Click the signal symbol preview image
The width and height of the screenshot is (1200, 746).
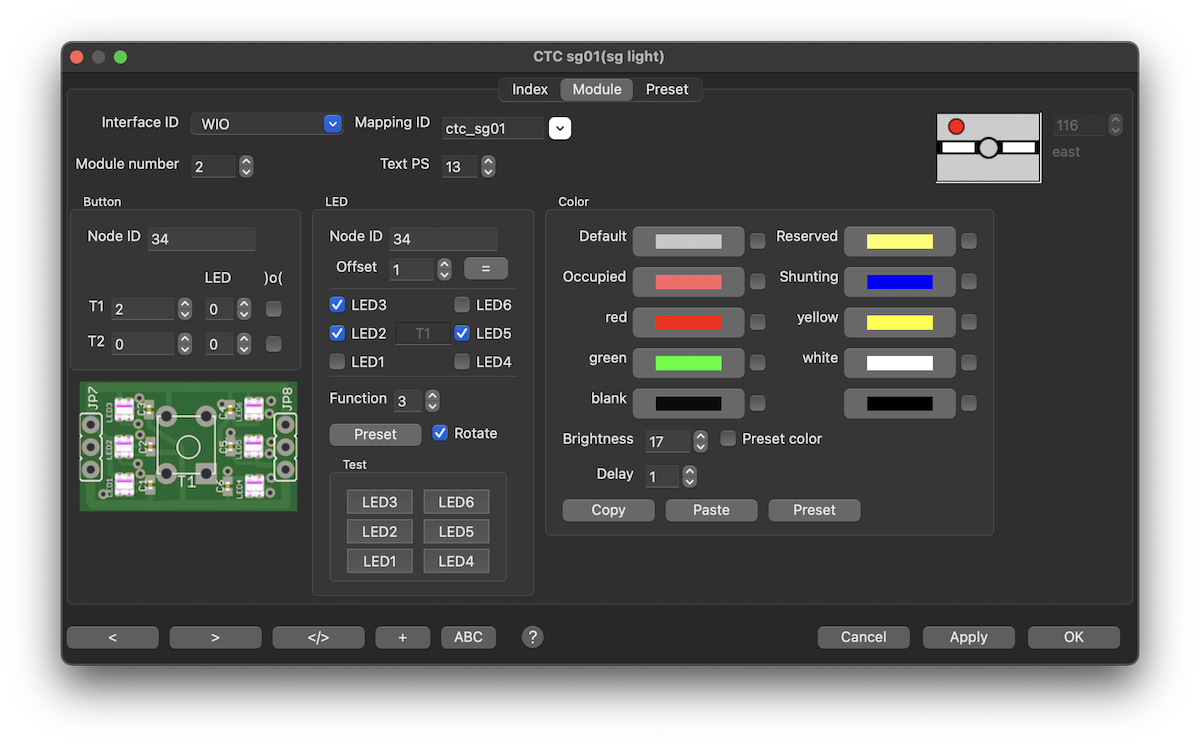pyautogui.click(x=988, y=148)
